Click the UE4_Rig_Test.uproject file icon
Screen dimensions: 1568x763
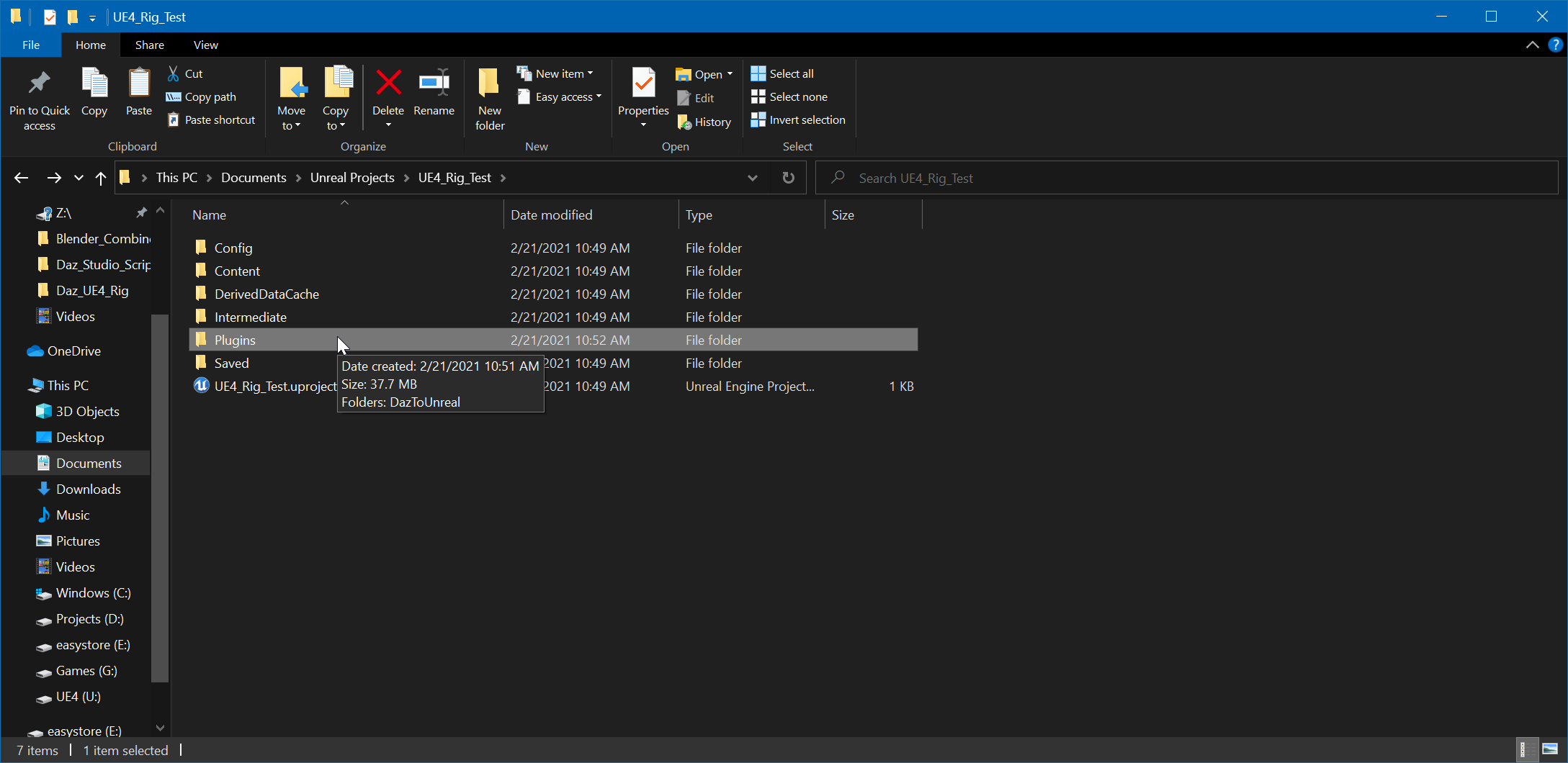201,386
